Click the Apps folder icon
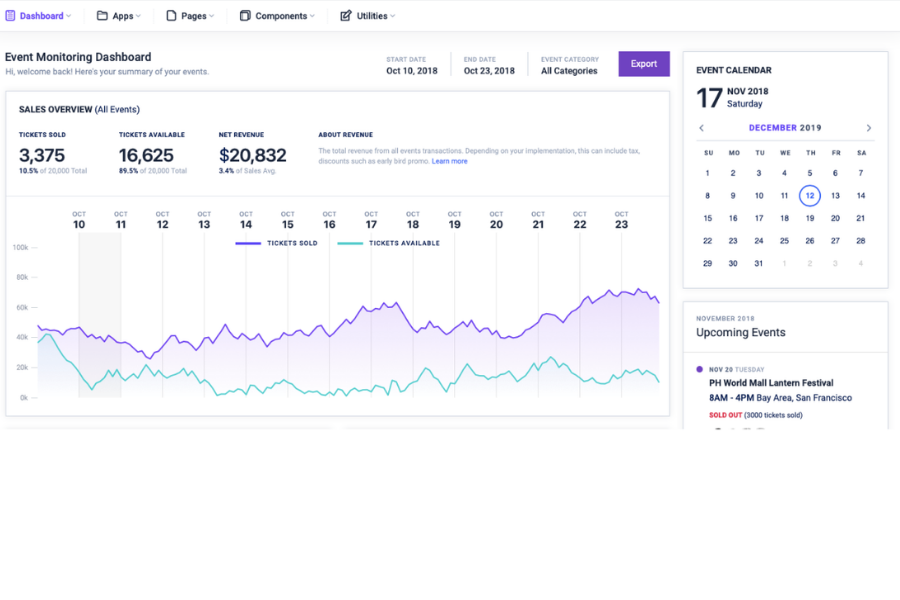This screenshot has width=900, height=600. click(102, 16)
